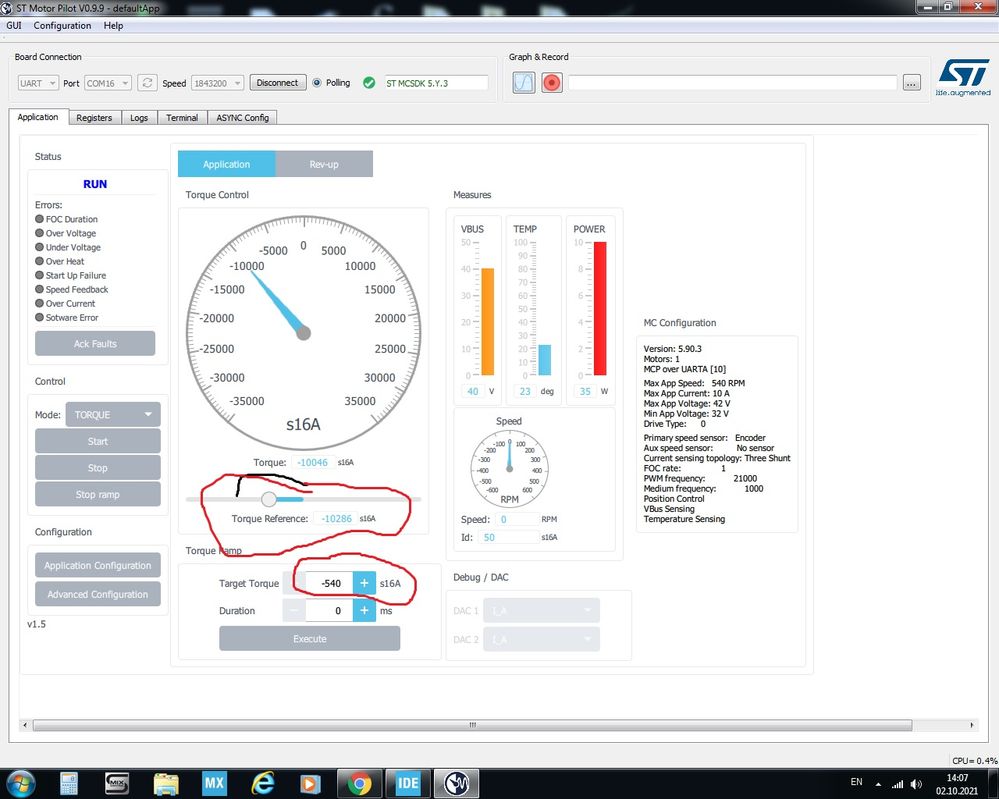Click the Start motor button

click(97, 441)
